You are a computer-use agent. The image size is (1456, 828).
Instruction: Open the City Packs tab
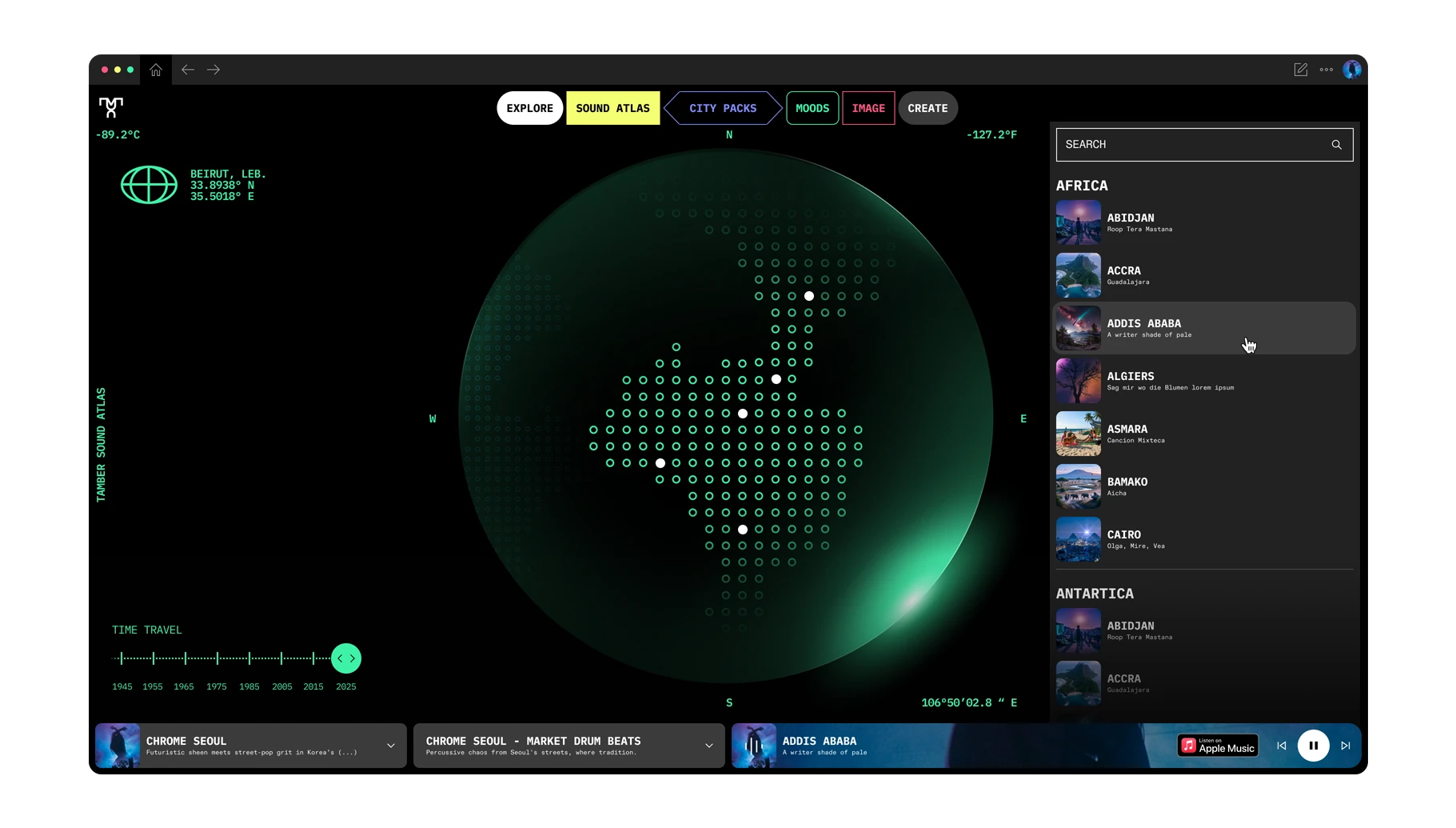(x=723, y=108)
